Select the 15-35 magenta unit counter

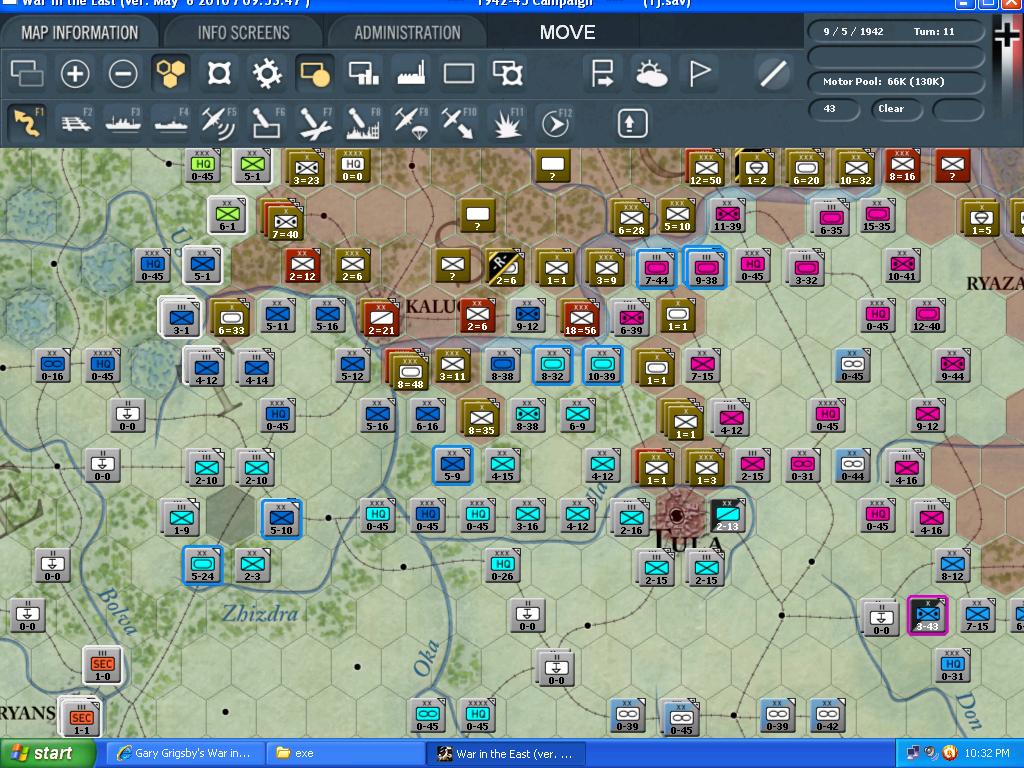click(x=877, y=217)
